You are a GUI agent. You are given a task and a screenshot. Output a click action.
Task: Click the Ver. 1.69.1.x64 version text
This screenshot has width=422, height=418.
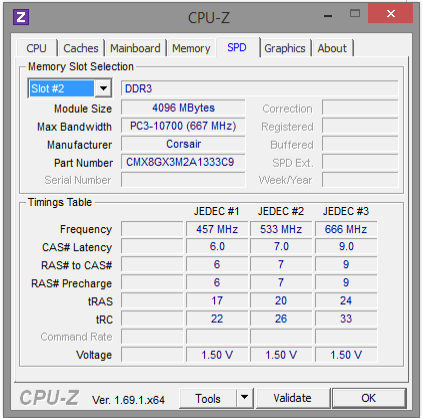(128, 400)
